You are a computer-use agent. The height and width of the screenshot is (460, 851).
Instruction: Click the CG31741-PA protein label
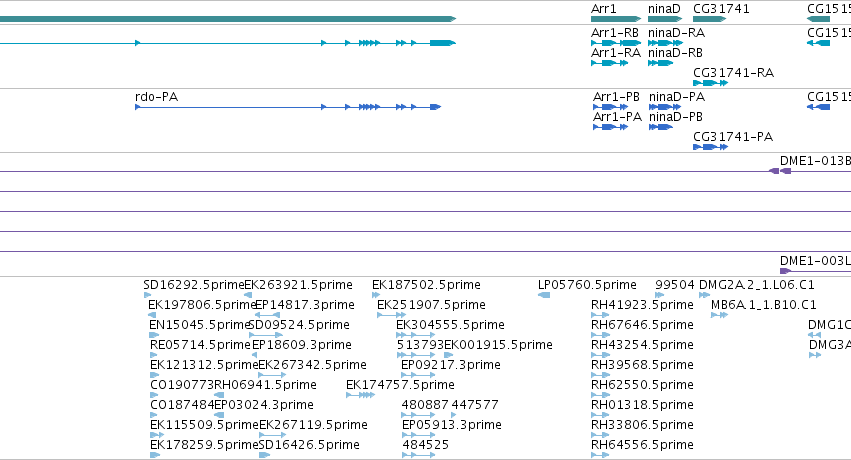pos(733,137)
